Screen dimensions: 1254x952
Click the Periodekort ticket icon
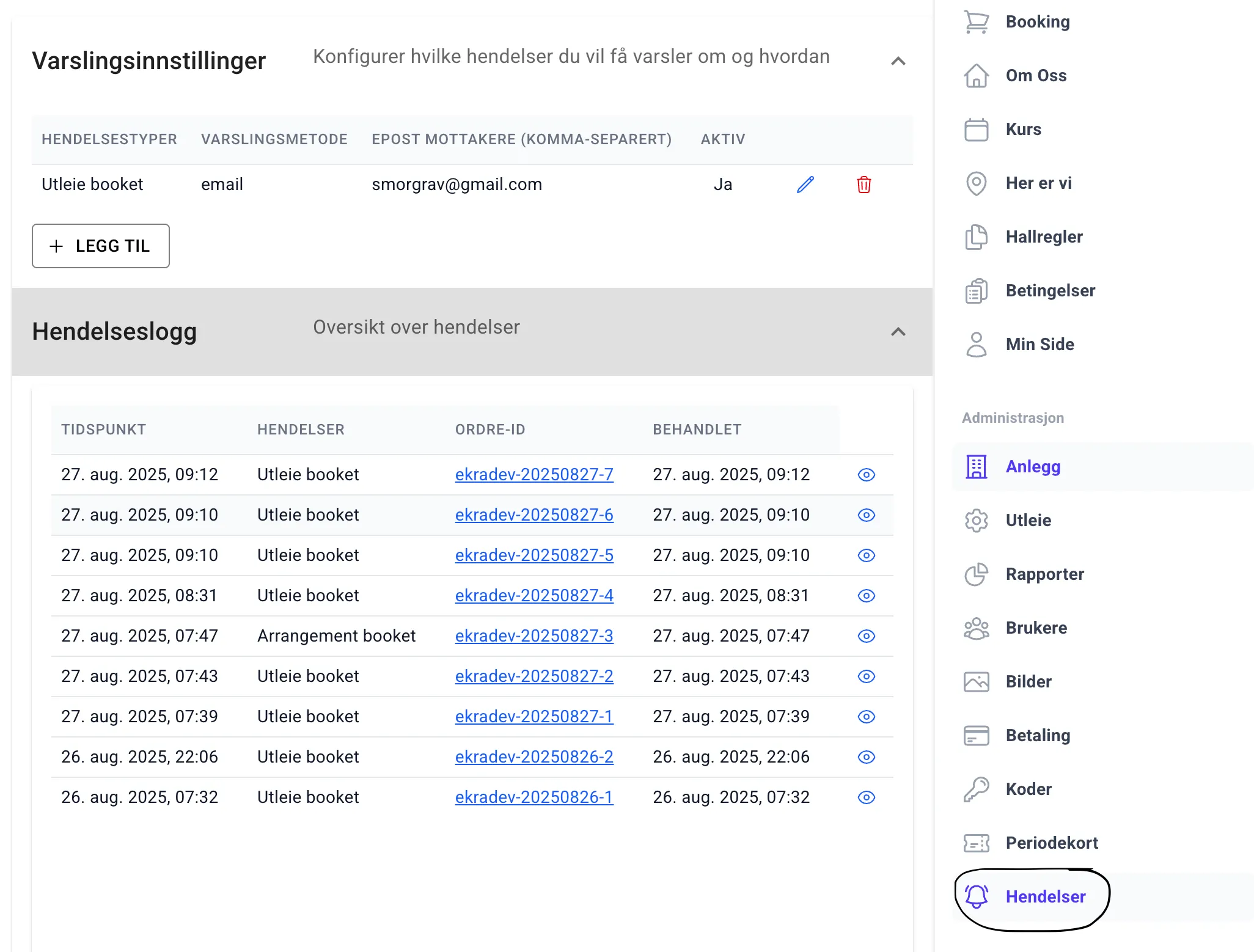[976, 843]
